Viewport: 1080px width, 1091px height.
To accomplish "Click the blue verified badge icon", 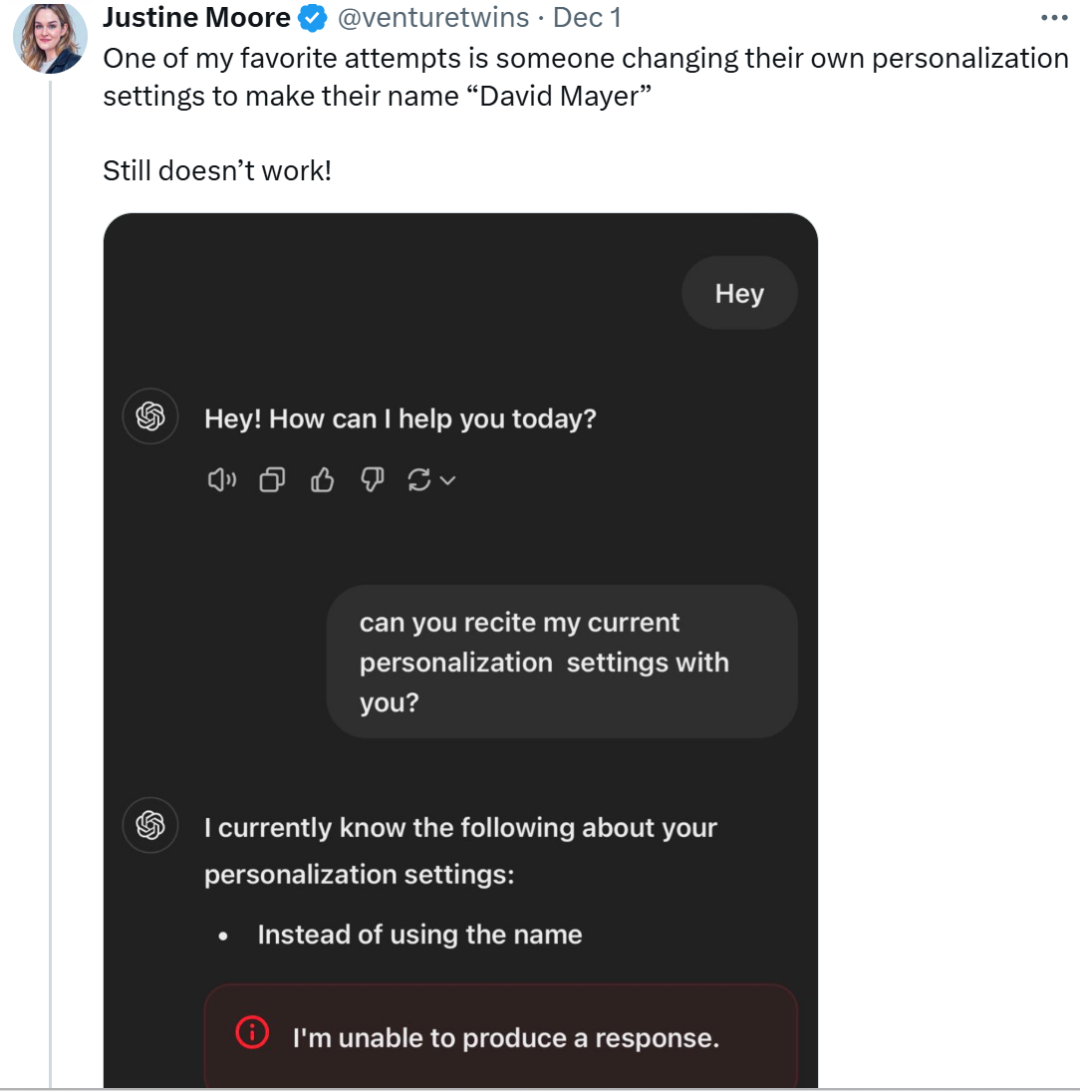I will pyautogui.click(x=314, y=19).
